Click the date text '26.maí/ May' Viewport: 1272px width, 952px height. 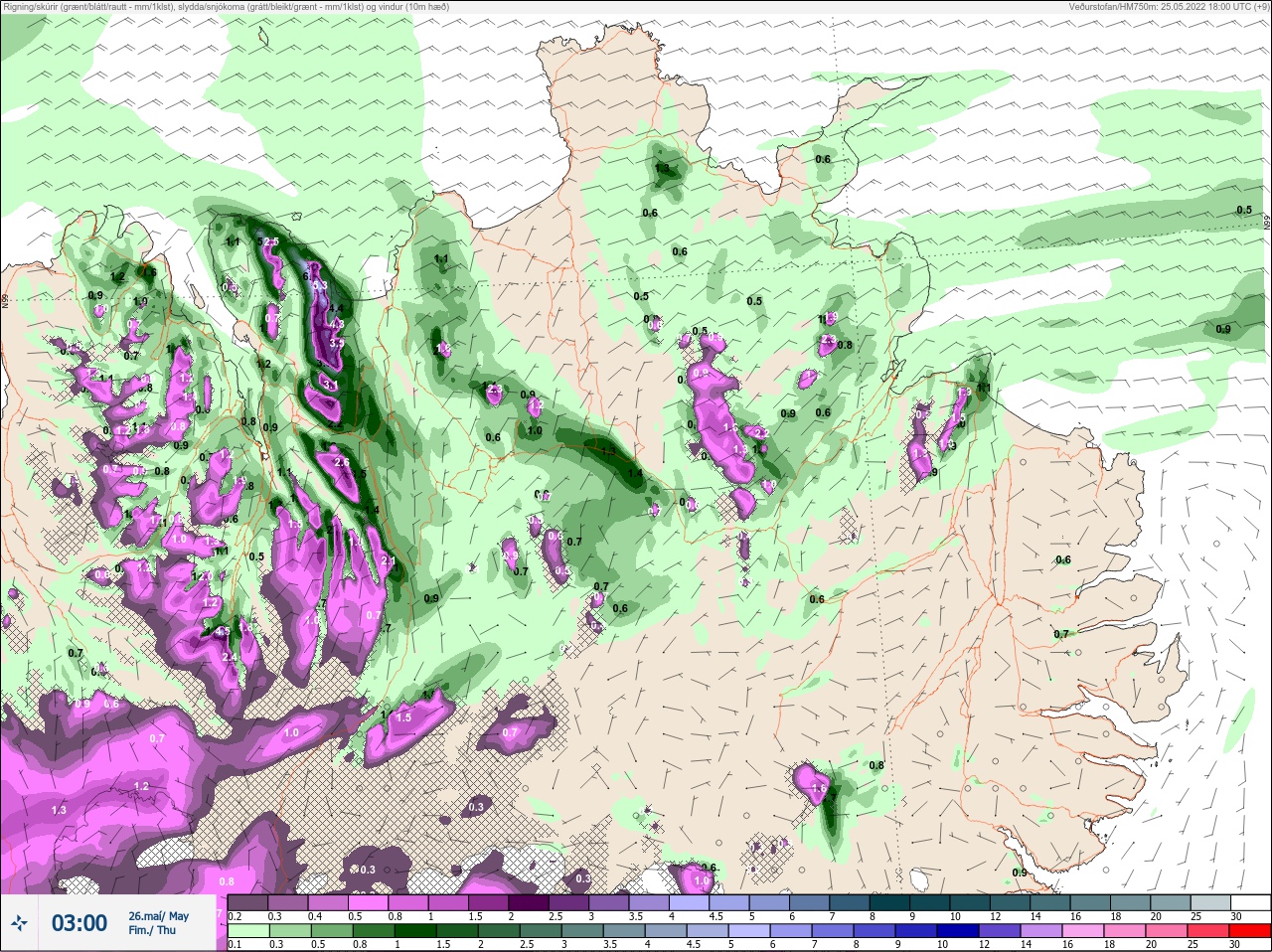[x=158, y=916]
